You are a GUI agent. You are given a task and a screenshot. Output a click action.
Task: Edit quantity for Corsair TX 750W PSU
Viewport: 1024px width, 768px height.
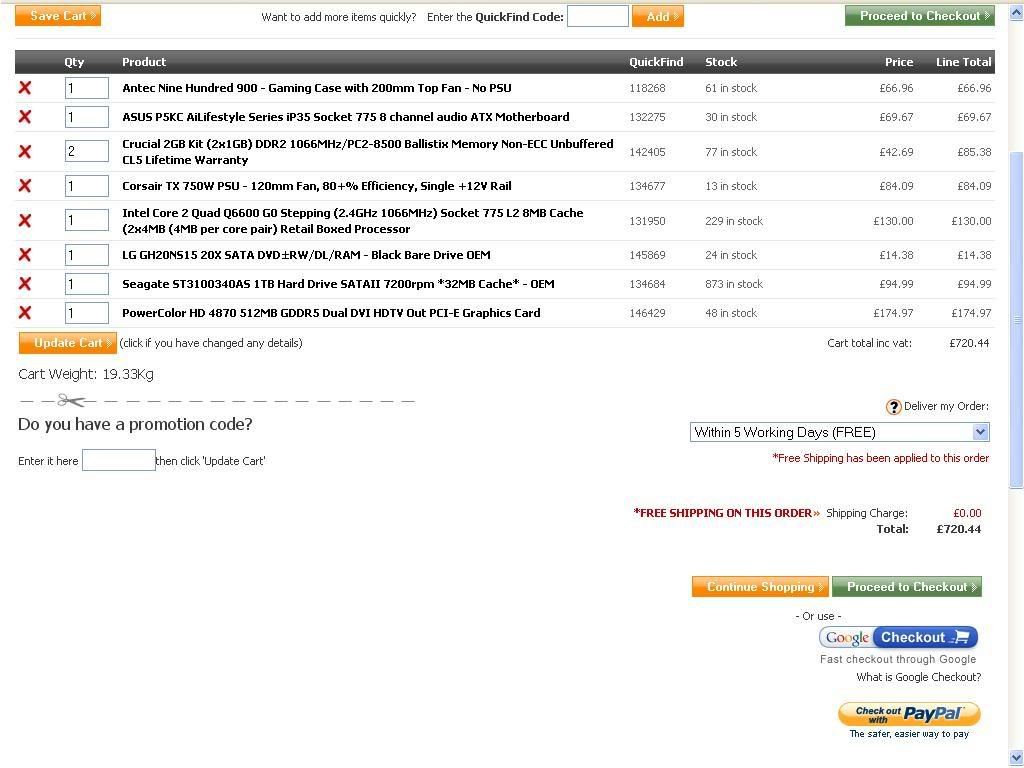(x=87, y=186)
